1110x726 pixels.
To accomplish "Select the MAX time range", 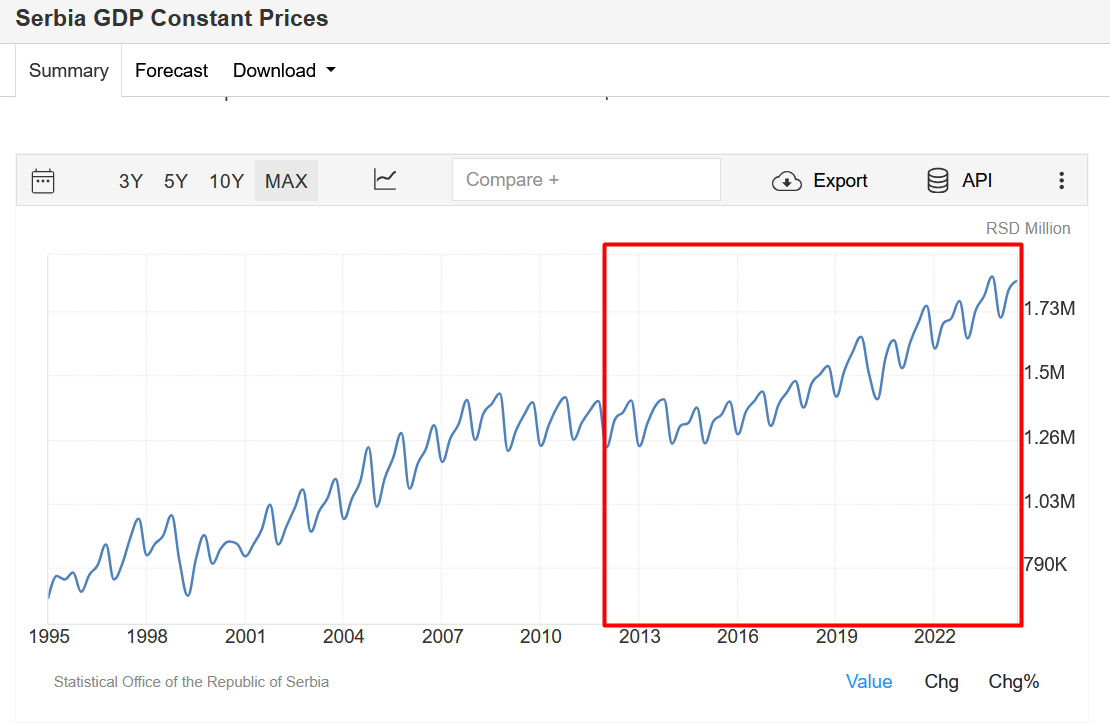I will [286, 181].
